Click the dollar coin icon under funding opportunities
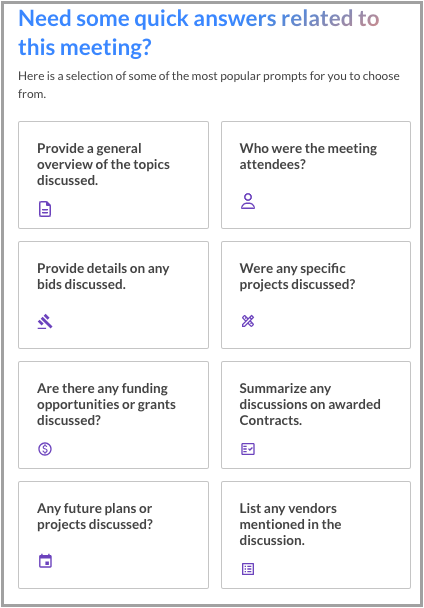424x608 pixels. click(45, 449)
